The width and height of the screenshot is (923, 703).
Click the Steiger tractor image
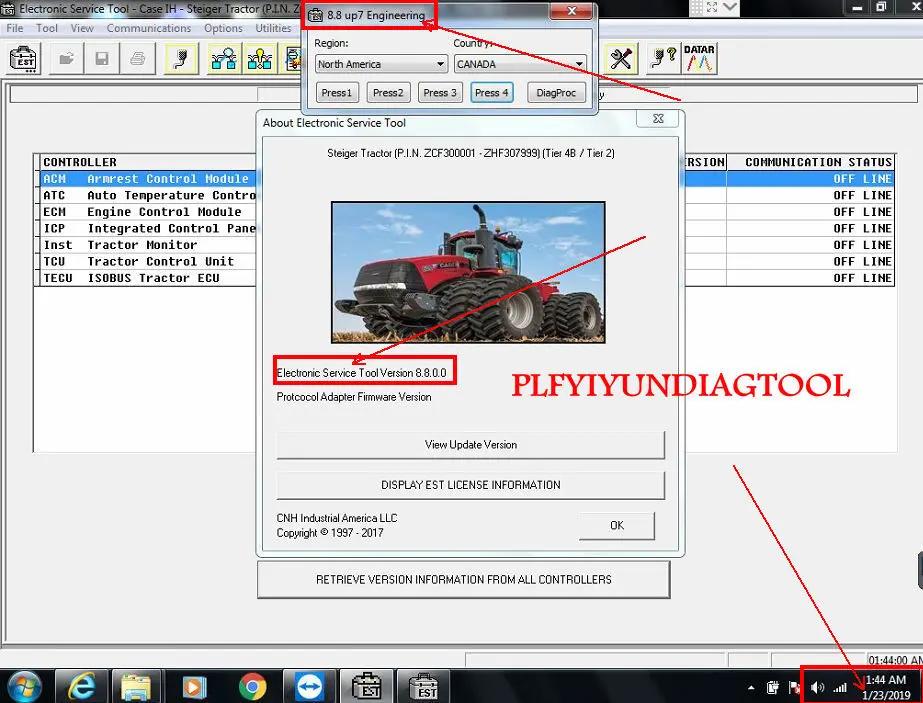tap(469, 272)
